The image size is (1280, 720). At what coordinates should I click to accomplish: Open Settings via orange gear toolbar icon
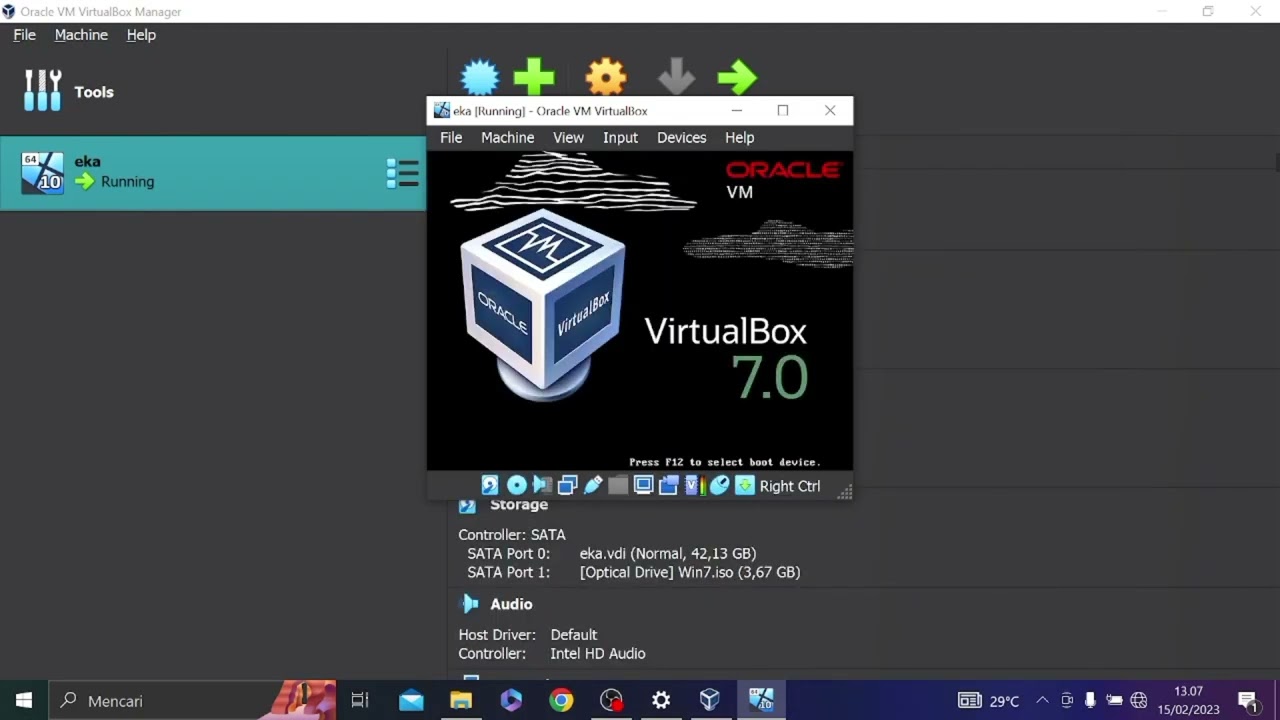coord(606,77)
